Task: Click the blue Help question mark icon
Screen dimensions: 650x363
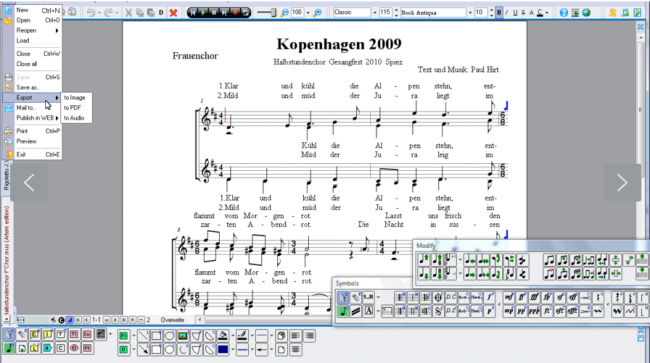Action: coord(563,13)
